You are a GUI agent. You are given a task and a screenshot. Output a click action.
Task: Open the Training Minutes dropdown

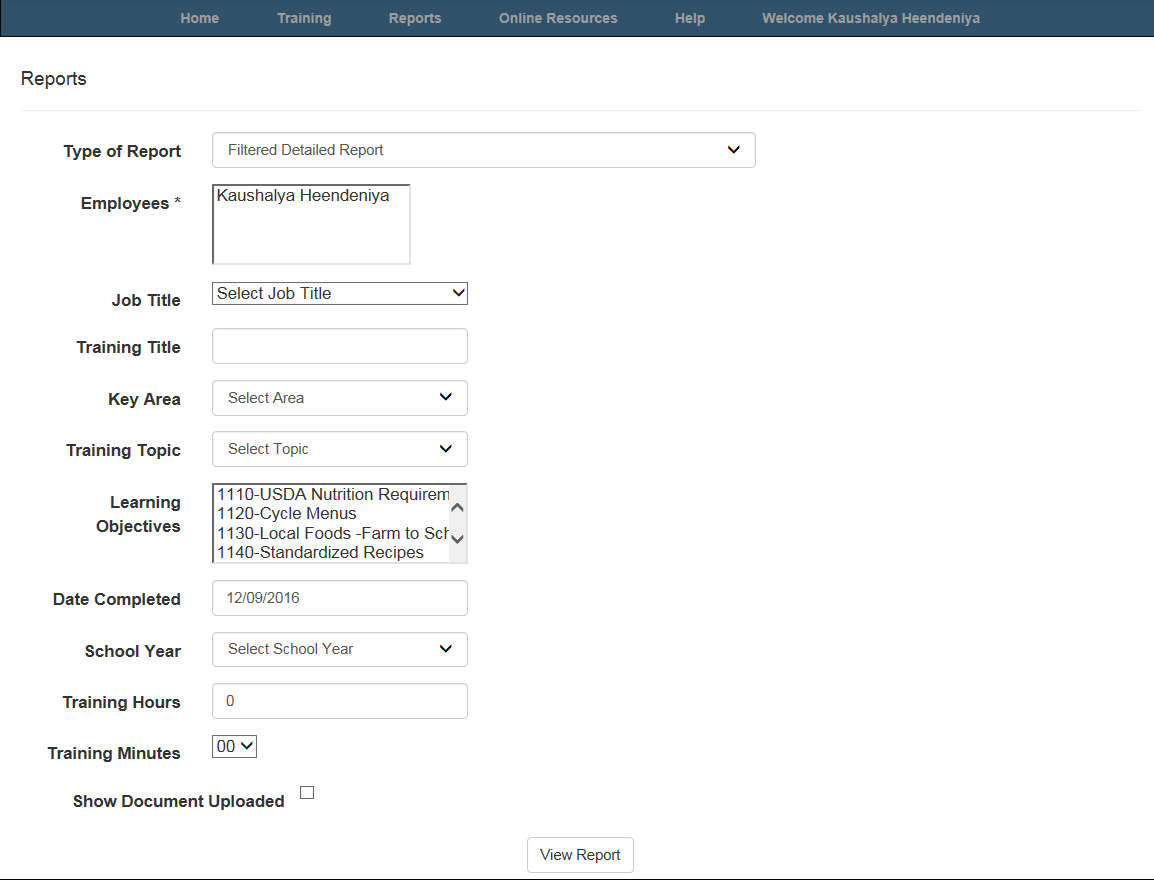click(235, 747)
